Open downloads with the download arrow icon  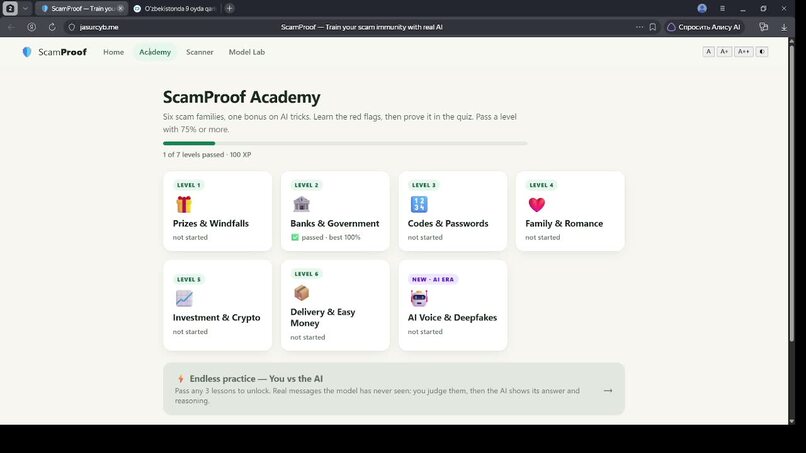click(784, 27)
